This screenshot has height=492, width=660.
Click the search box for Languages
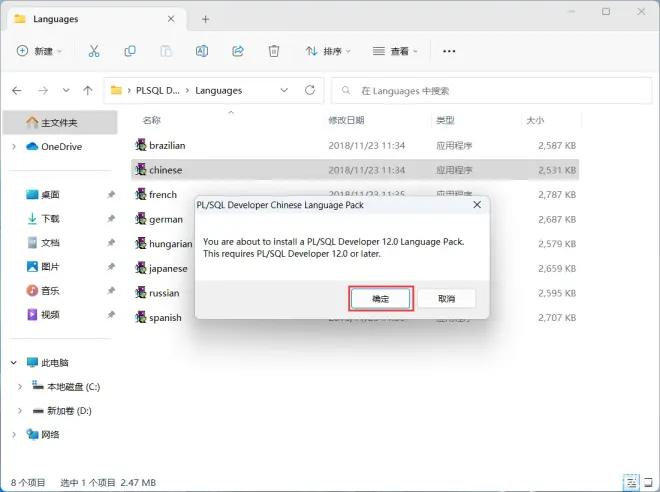tap(492, 90)
